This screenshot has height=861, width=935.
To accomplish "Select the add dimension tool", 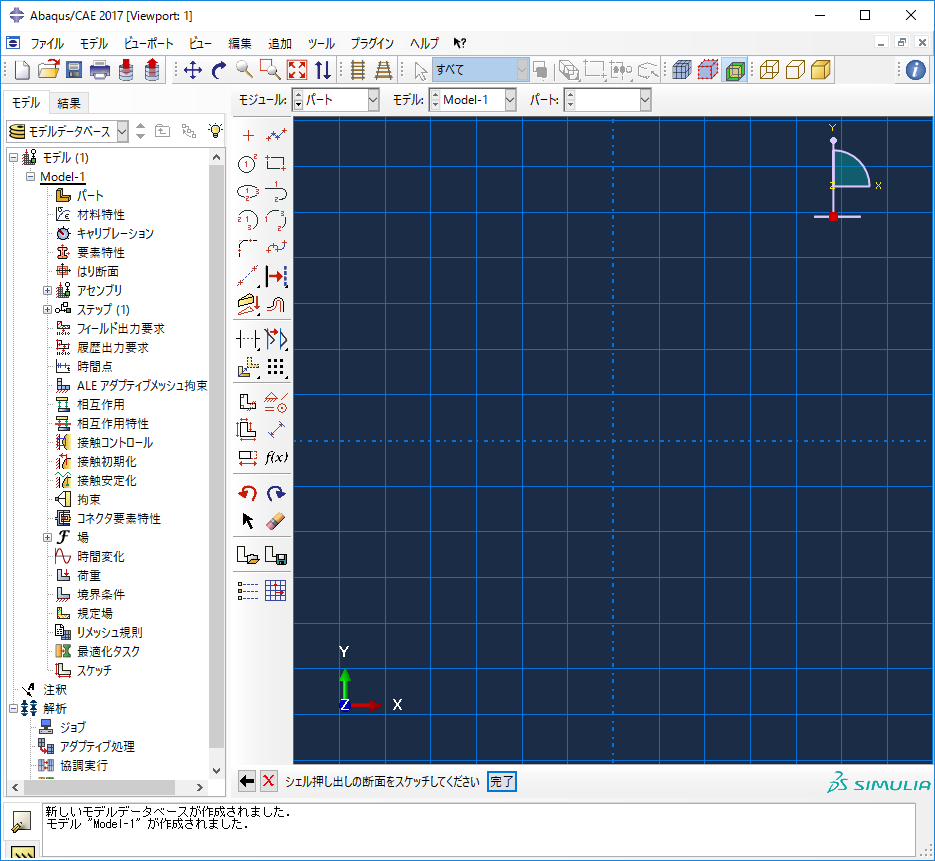I will tap(275, 429).
